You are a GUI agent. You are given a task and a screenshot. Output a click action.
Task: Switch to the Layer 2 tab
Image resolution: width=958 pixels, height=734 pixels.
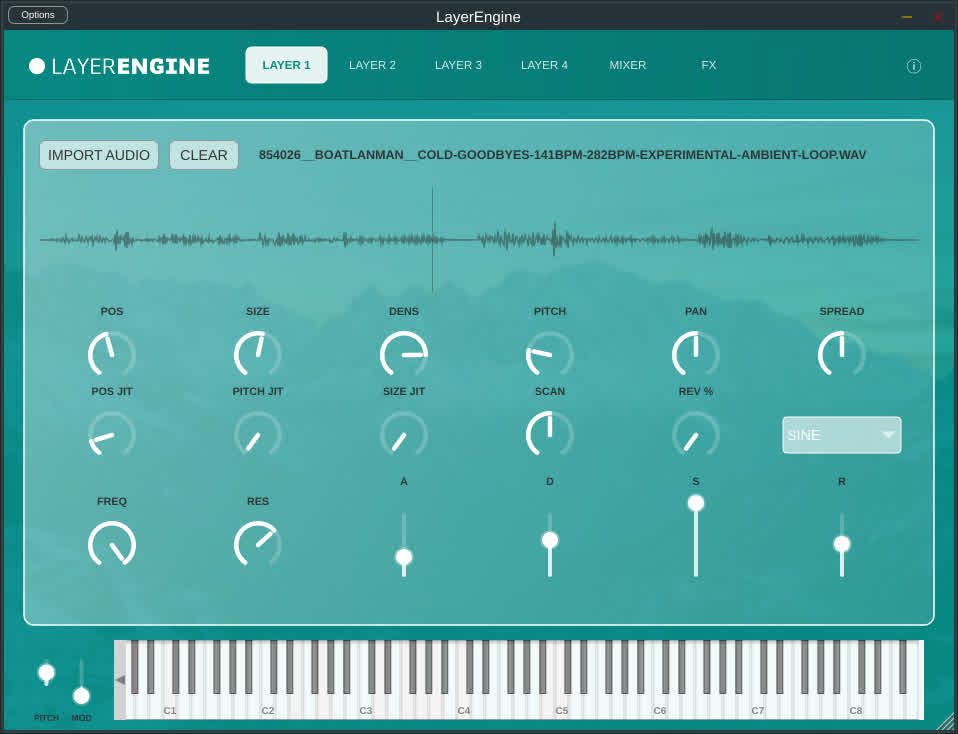(x=372, y=65)
